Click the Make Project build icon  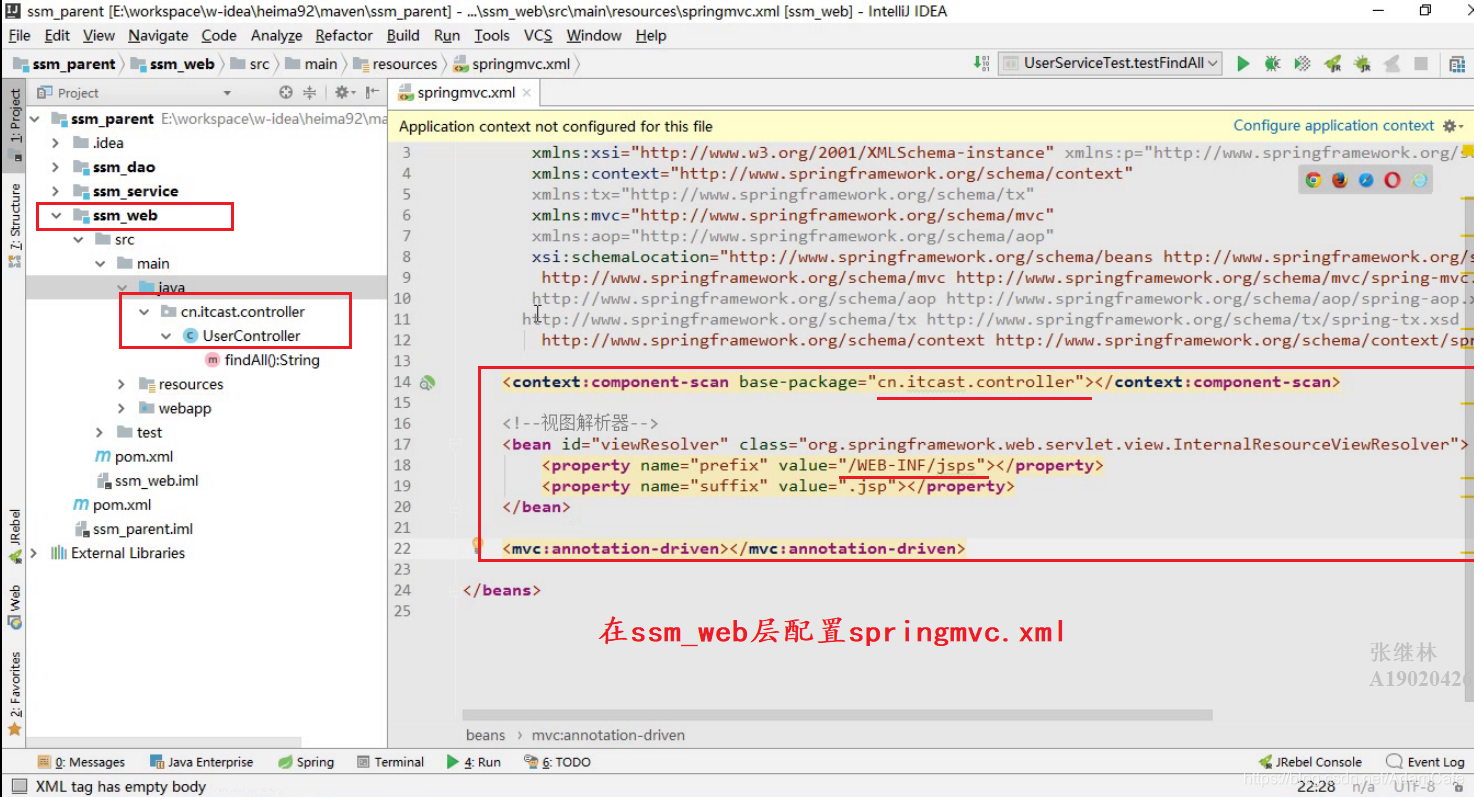[981, 63]
